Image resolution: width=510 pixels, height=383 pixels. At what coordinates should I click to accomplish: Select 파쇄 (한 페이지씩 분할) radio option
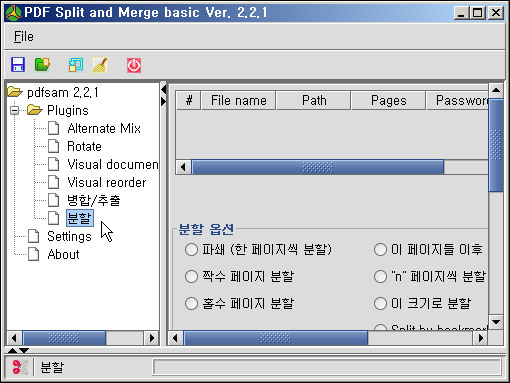(191, 249)
